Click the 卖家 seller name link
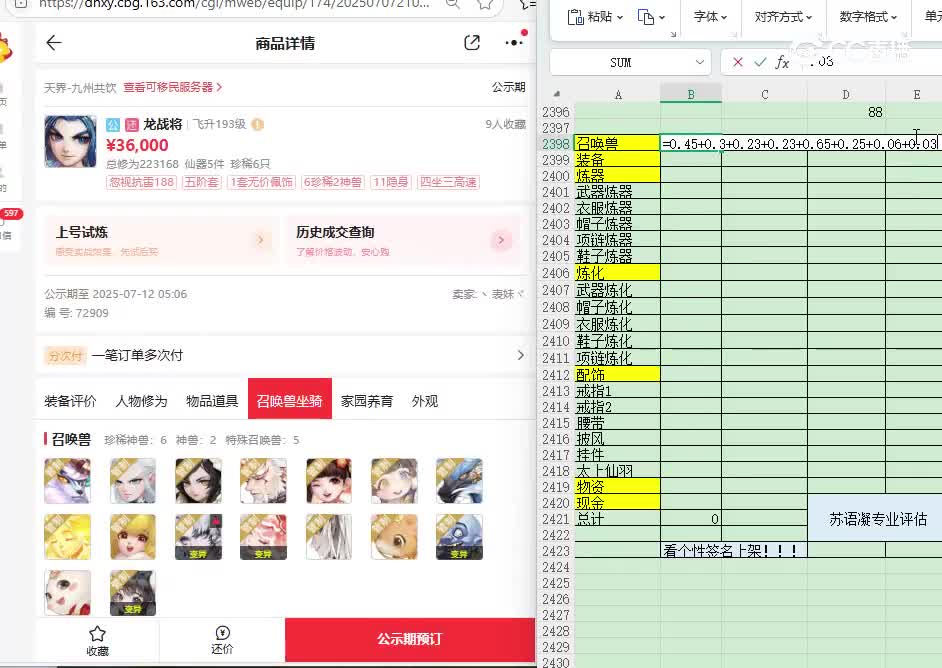Screen dimensions: 942x668 tap(488, 294)
